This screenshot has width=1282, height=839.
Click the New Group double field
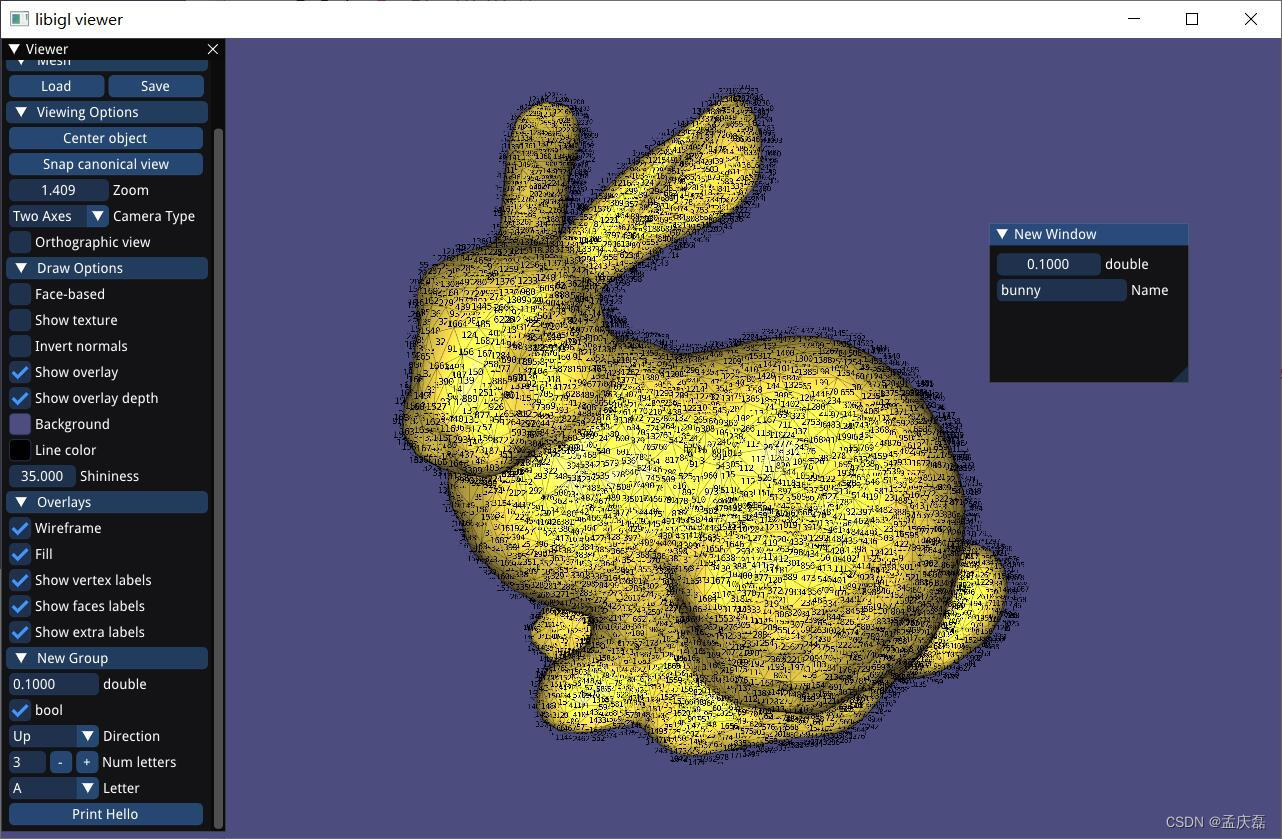(54, 684)
